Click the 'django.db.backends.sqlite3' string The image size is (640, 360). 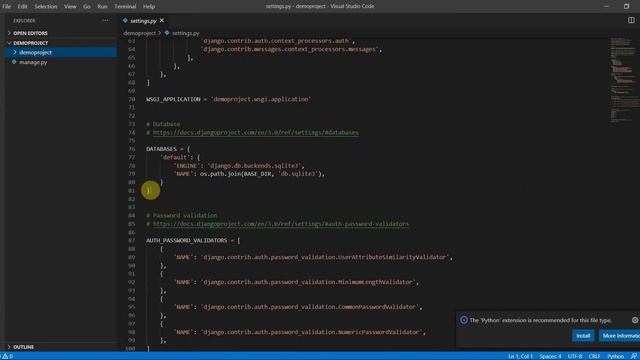[254, 166]
